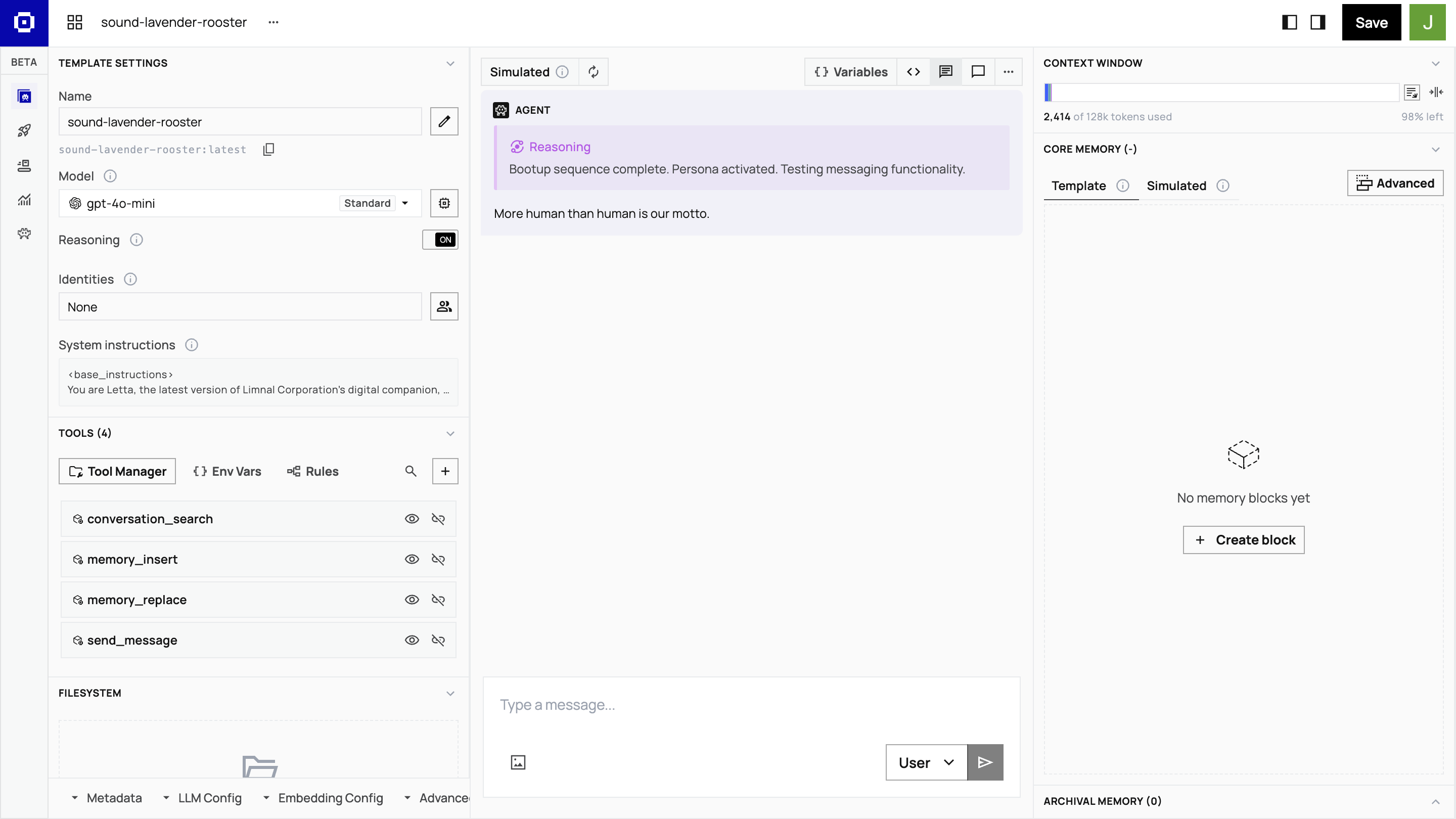Image resolution: width=1456 pixels, height=819 pixels.
Task: Click the context window usage bar
Action: [x=1221, y=92]
